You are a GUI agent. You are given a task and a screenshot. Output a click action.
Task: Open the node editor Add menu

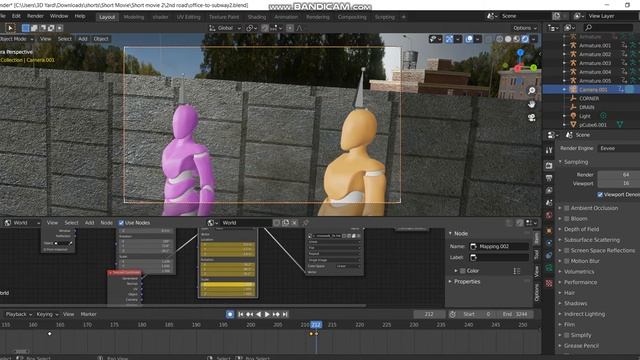click(89, 223)
